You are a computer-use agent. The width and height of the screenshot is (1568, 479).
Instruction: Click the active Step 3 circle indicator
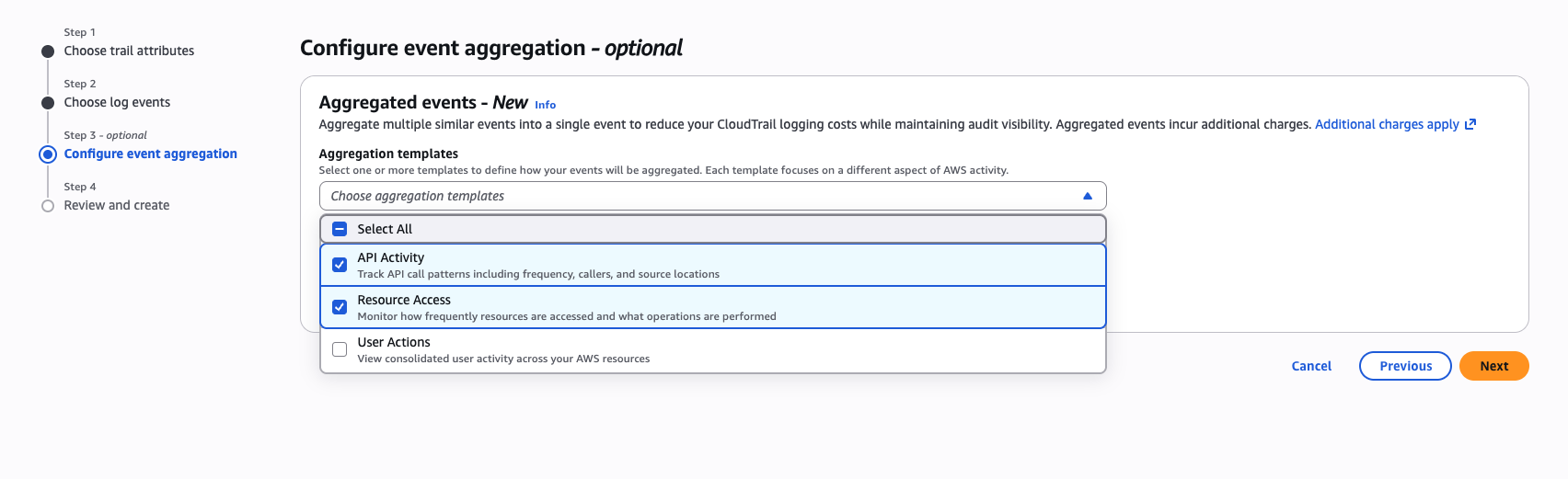[48, 154]
